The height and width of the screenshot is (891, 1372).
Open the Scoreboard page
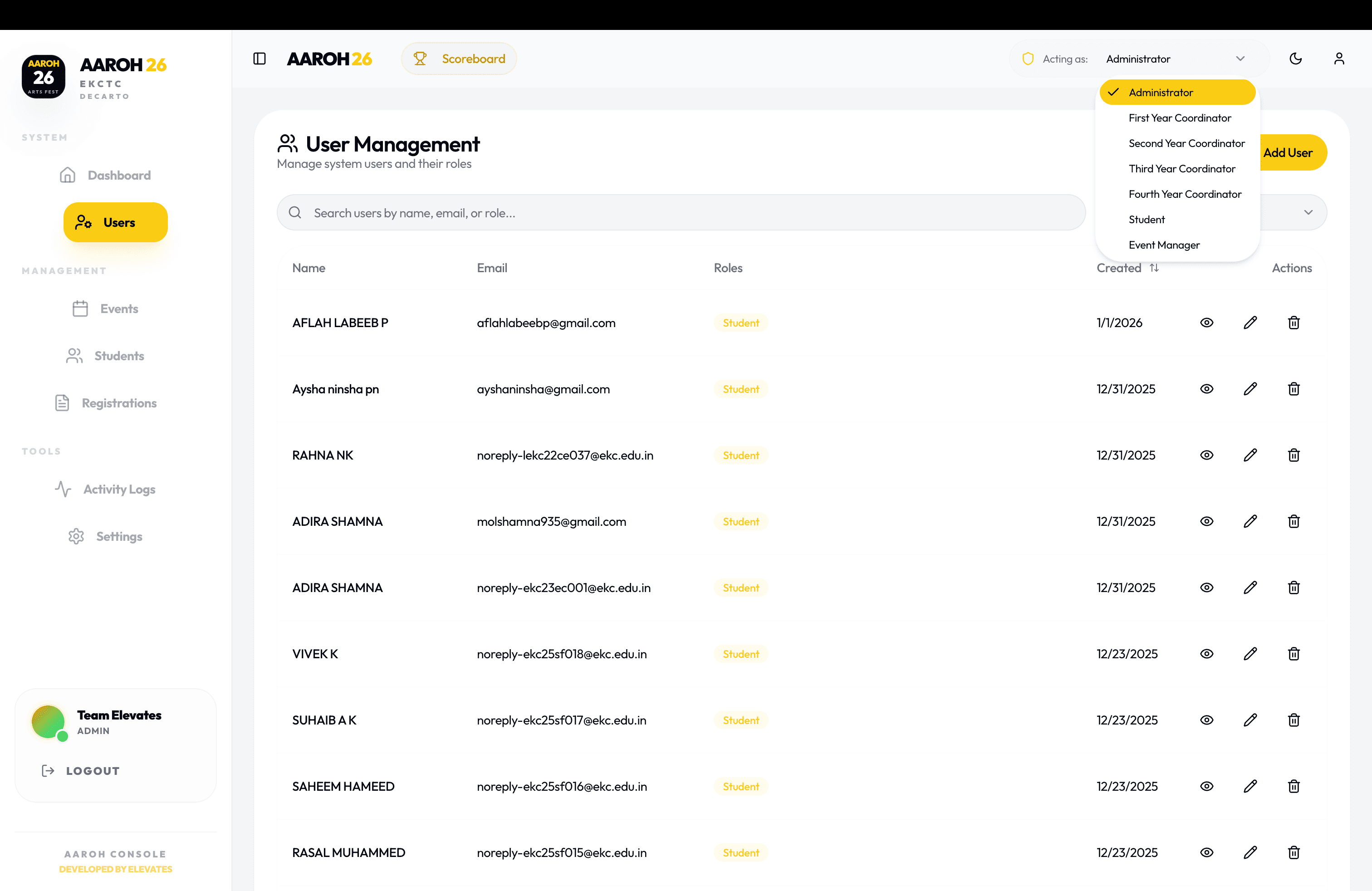pyautogui.click(x=459, y=59)
